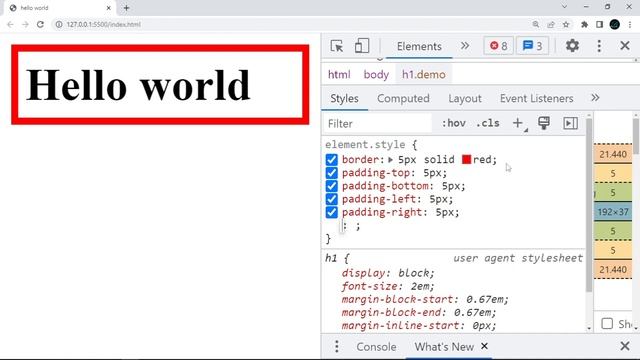Activate the inspect element picker tool
The height and width of the screenshot is (360, 640).
(337, 46)
